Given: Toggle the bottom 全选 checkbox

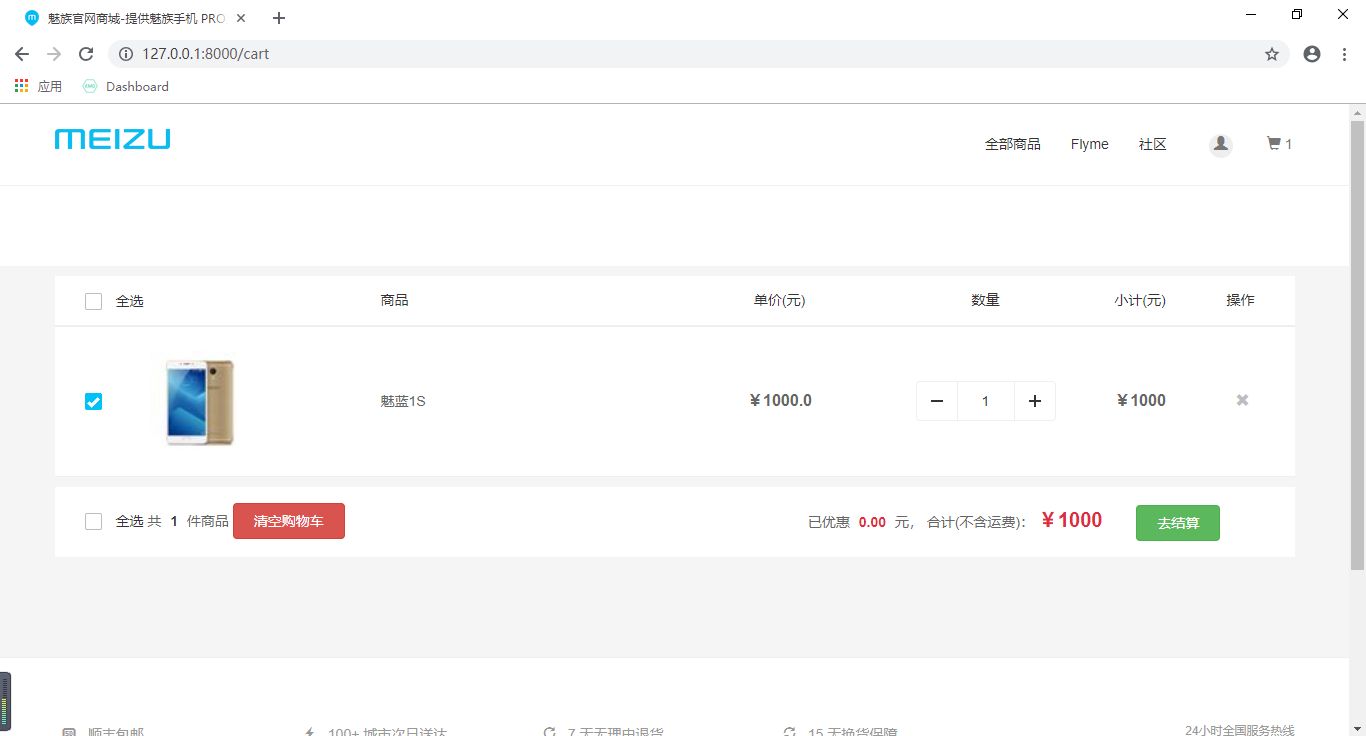Looking at the screenshot, I should point(94,521).
